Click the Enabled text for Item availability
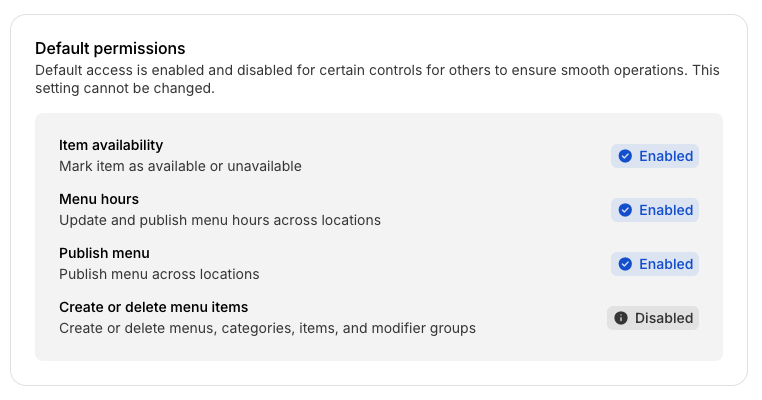 click(666, 156)
